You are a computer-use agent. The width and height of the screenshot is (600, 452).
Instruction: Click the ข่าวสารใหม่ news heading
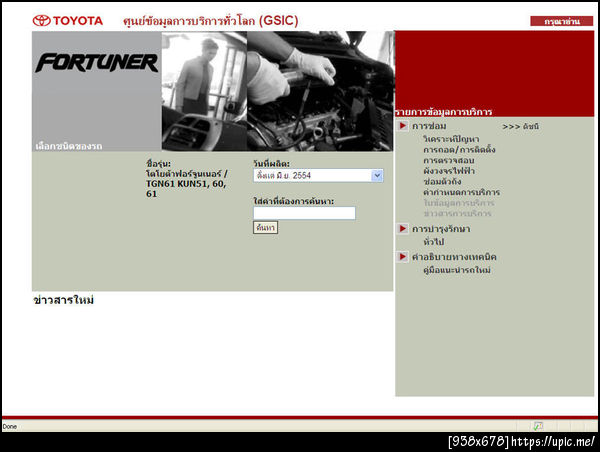tap(64, 300)
